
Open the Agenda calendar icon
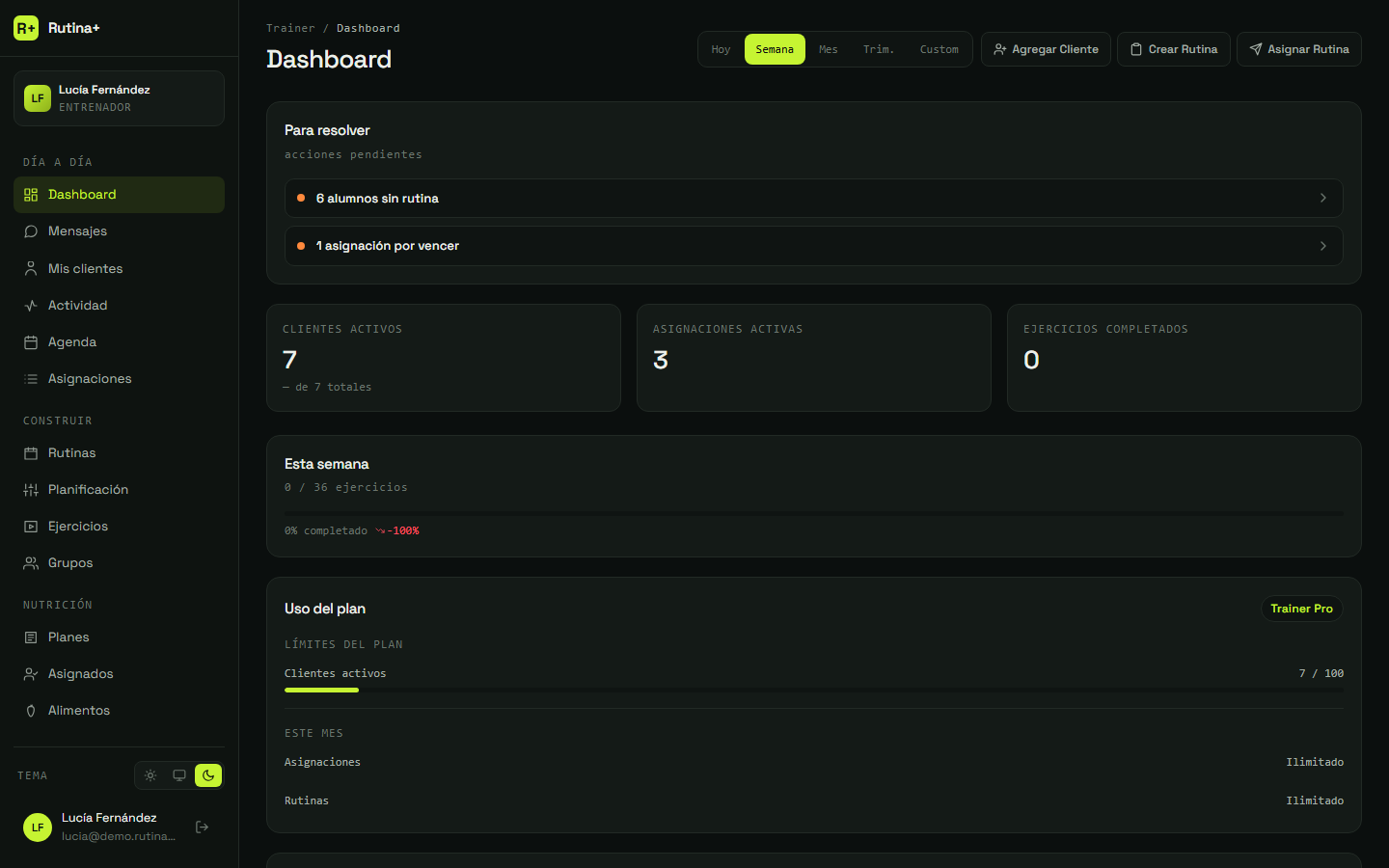click(31, 342)
